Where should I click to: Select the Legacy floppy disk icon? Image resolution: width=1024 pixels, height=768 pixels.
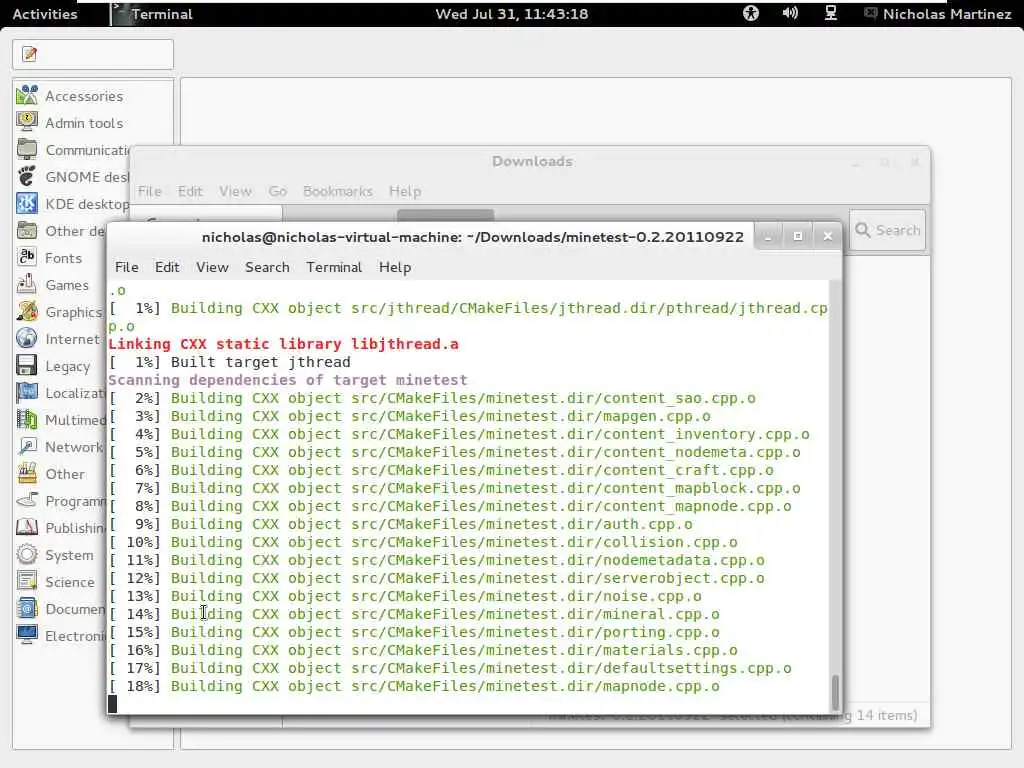[27, 366]
